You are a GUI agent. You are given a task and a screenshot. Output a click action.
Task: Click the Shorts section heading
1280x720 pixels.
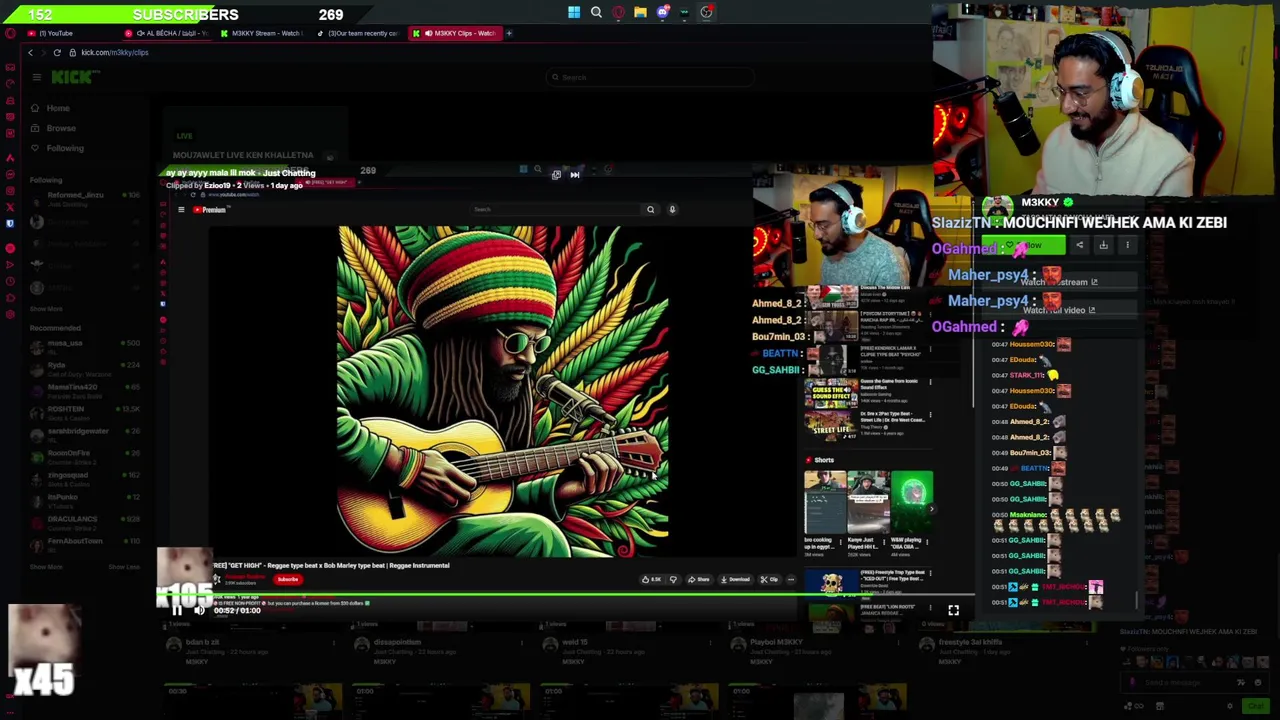point(823,460)
